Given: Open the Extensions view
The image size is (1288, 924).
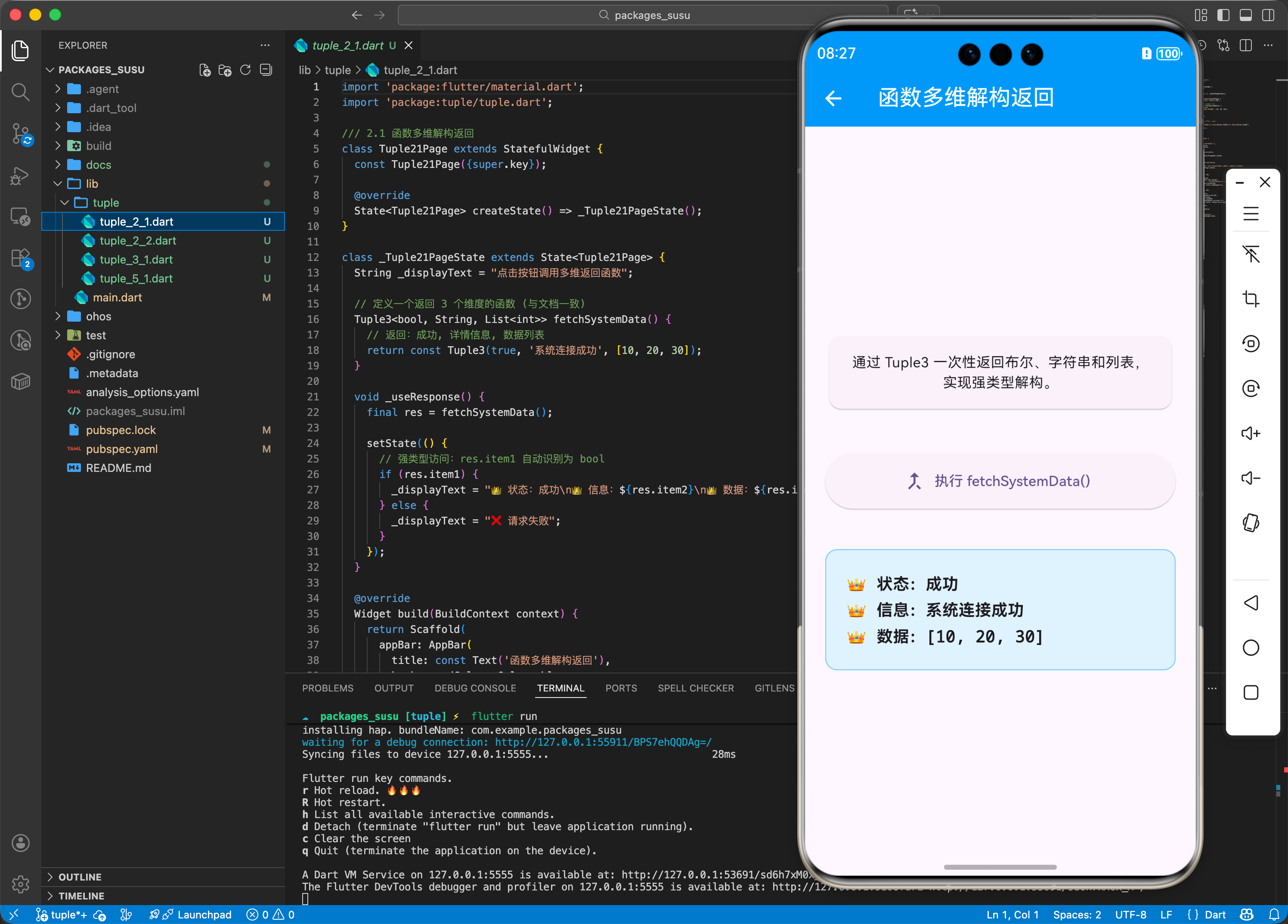Looking at the screenshot, I should [20, 258].
